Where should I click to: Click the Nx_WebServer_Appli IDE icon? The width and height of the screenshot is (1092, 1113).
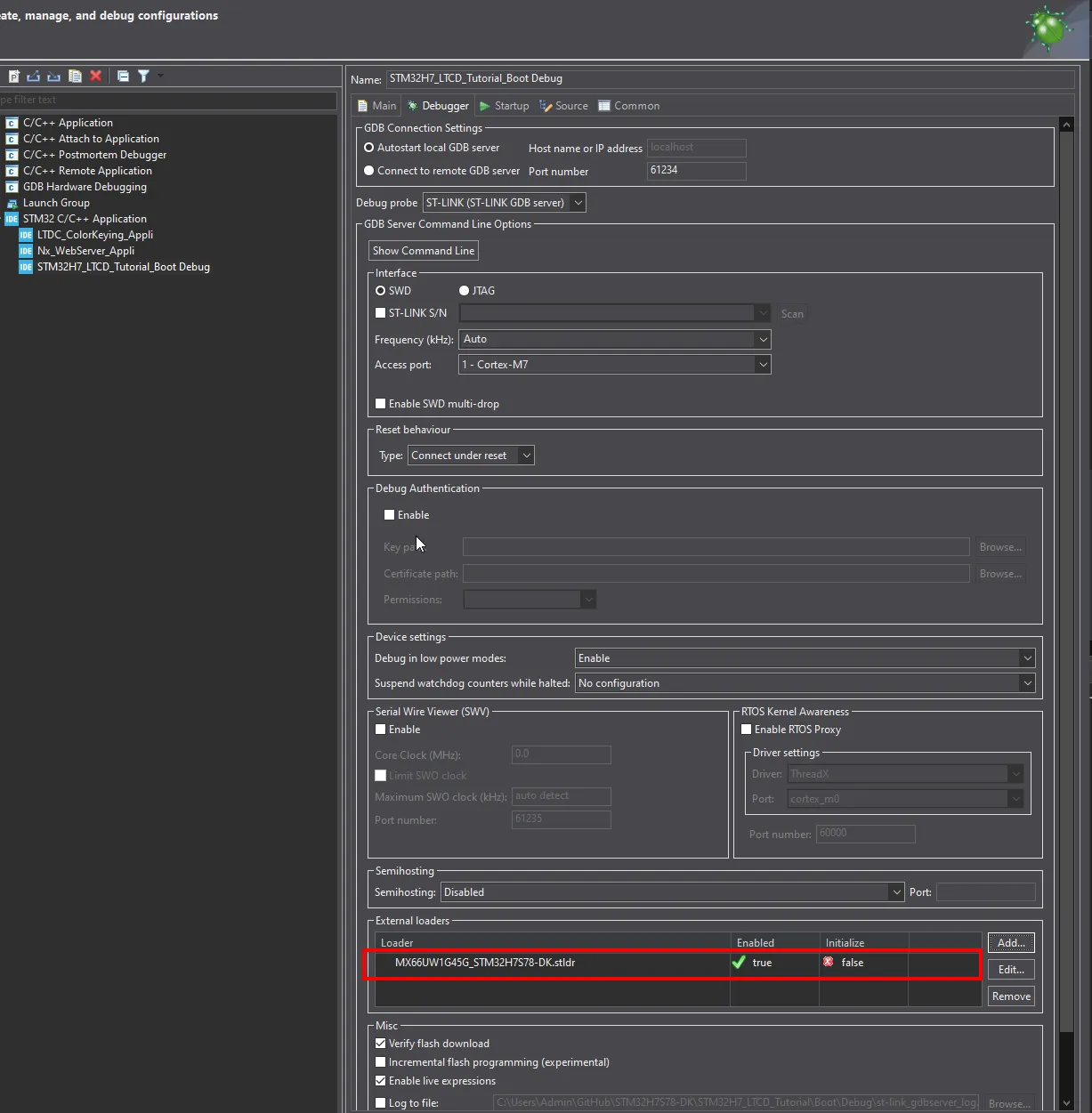coord(26,251)
